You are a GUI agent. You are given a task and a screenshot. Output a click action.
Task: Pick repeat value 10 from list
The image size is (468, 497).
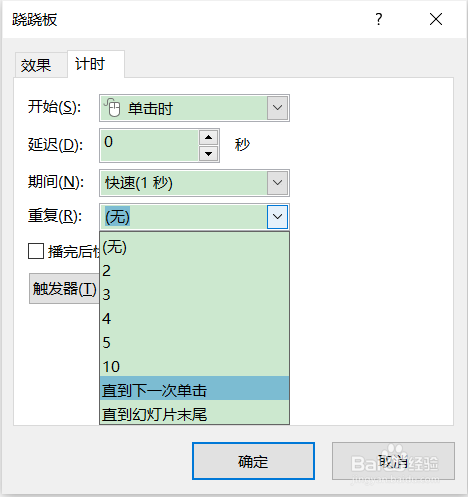point(194,365)
